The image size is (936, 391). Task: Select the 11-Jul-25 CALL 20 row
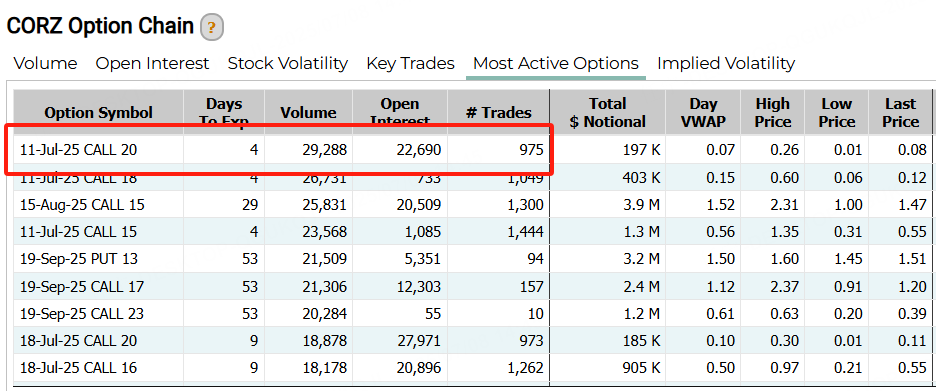pos(472,150)
